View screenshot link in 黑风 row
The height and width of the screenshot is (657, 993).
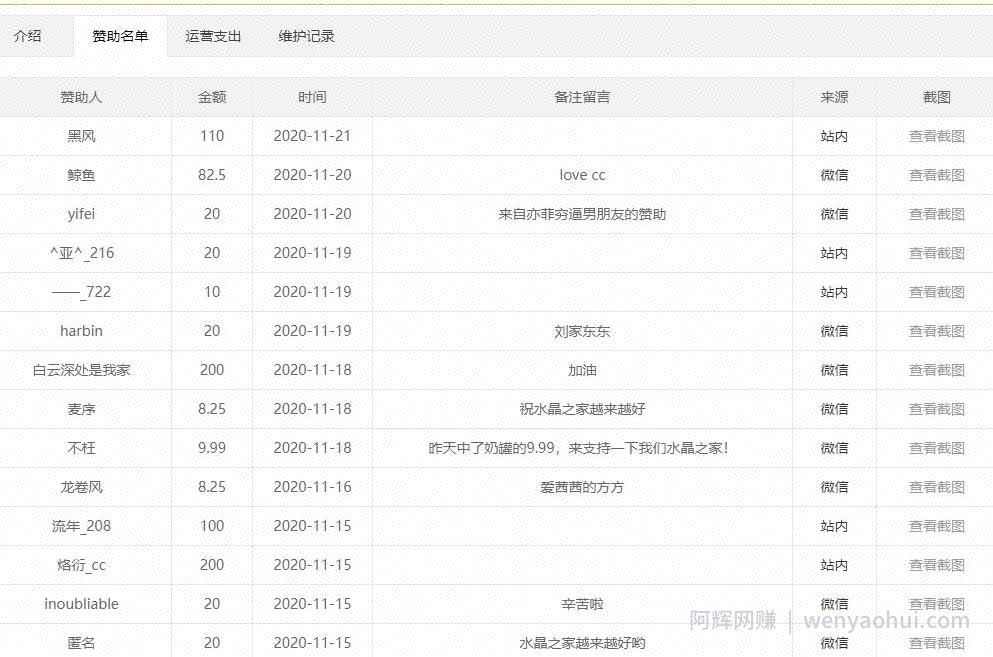pyautogui.click(x=937, y=136)
